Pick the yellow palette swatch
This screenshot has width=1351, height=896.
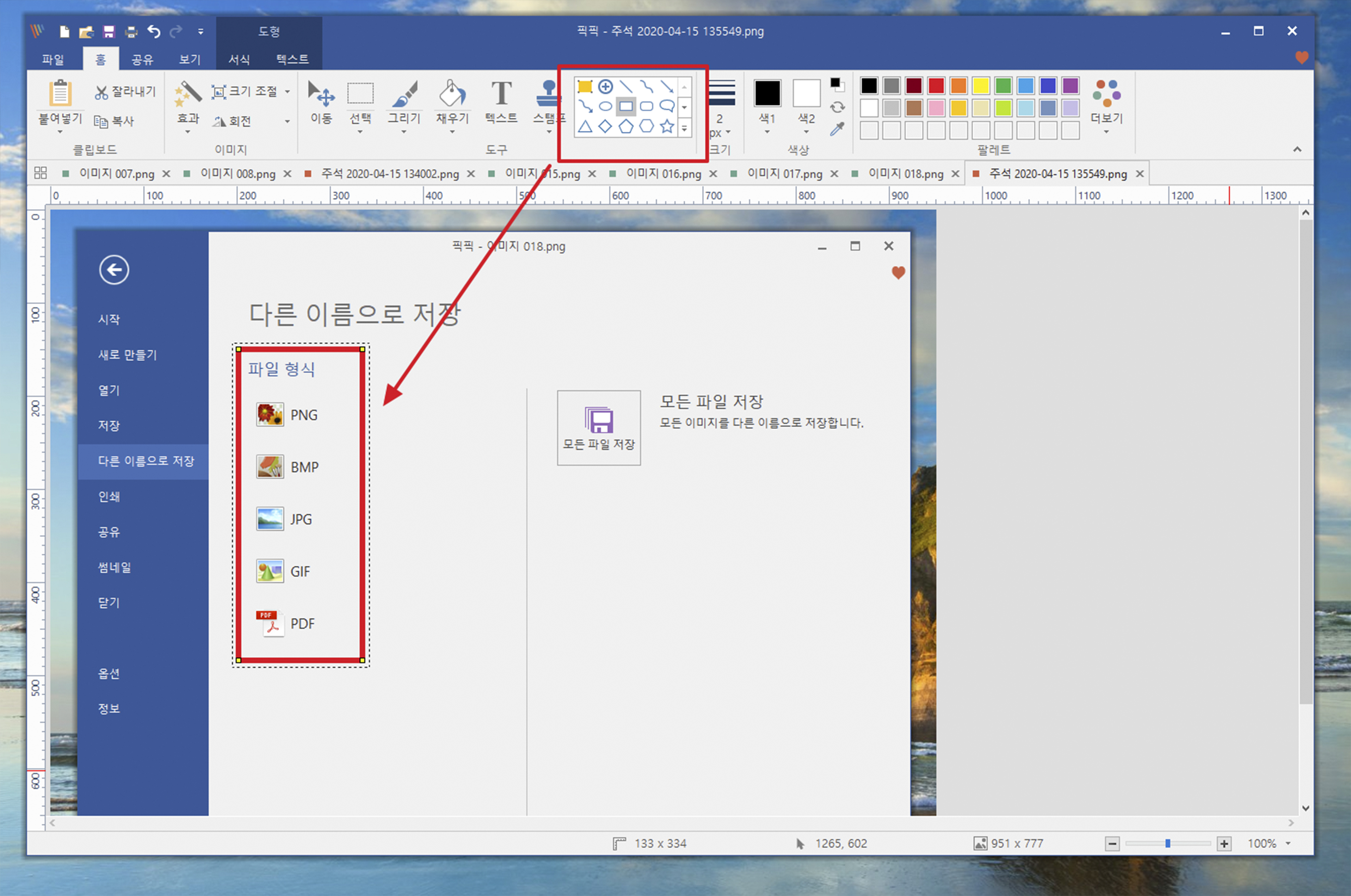click(x=981, y=86)
